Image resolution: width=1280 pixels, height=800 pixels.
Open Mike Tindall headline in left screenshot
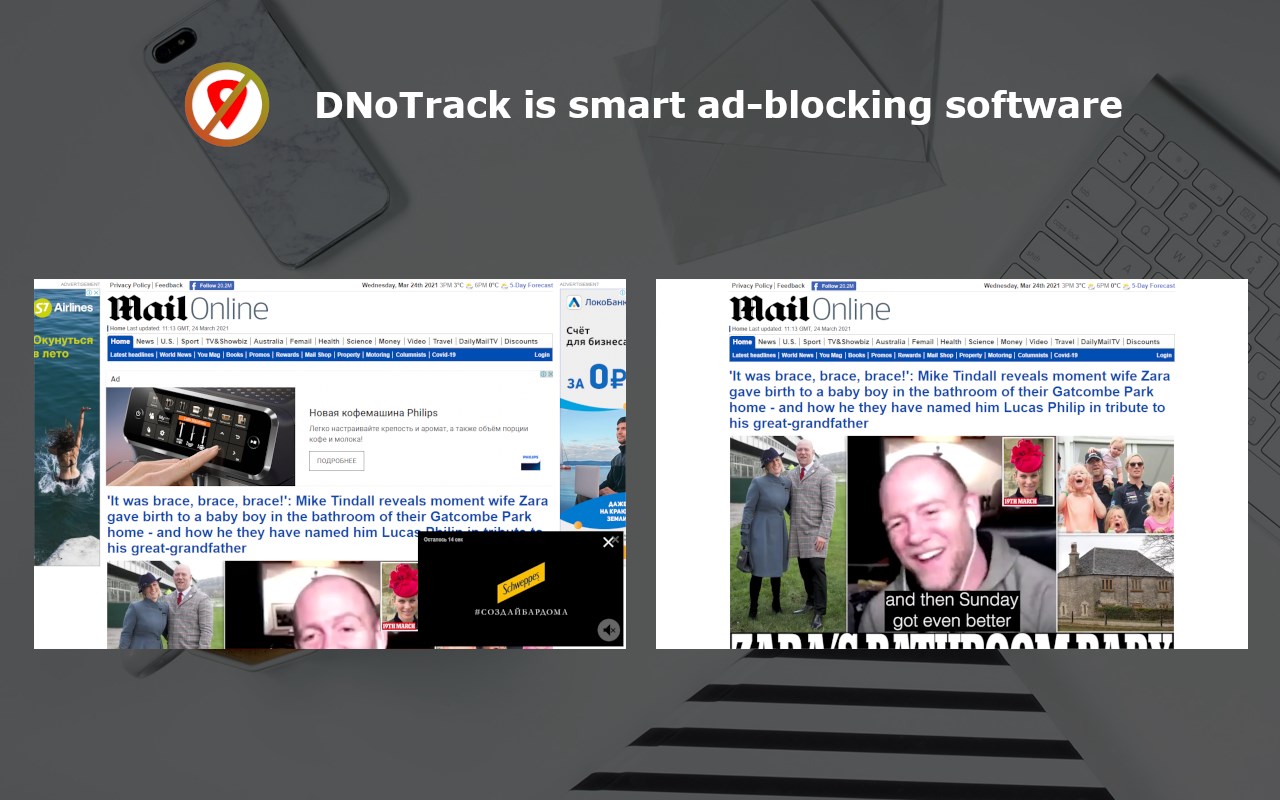pyautogui.click(x=327, y=525)
